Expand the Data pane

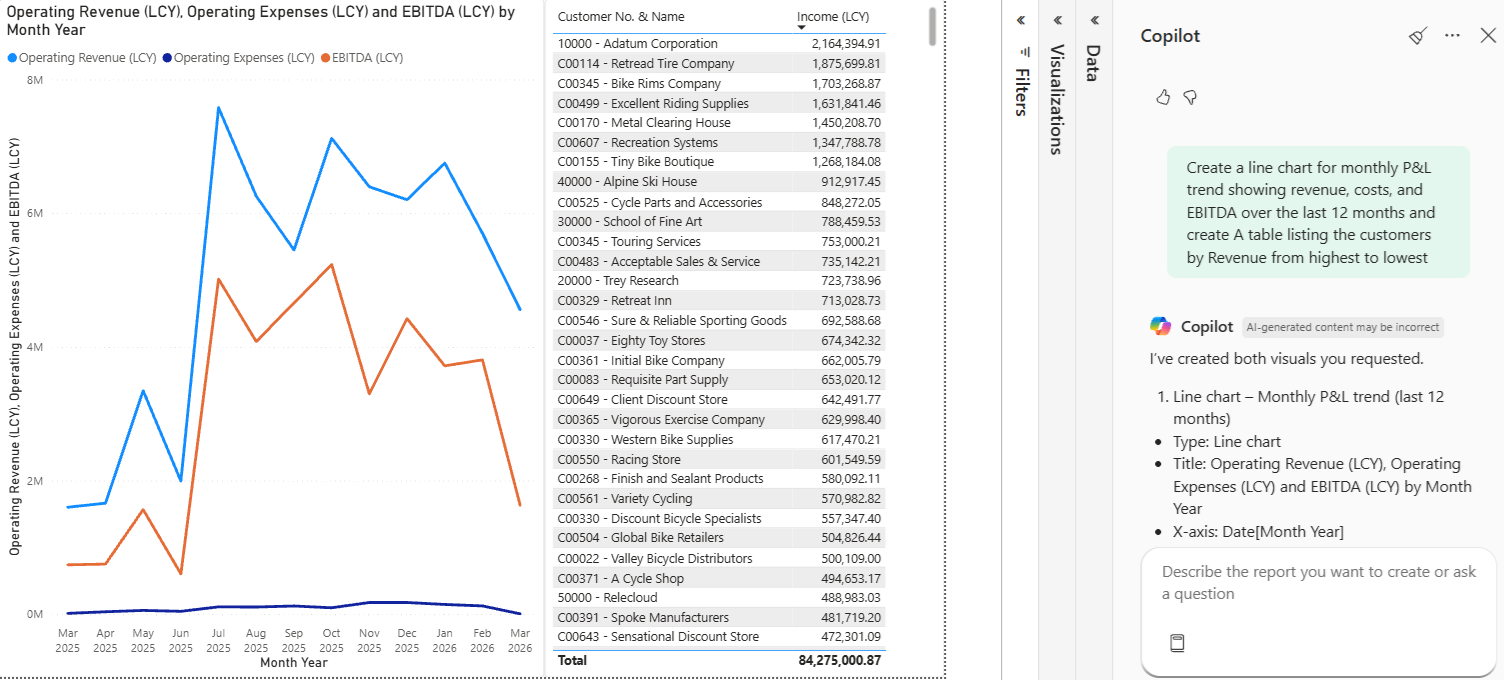pyautogui.click(x=1094, y=20)
